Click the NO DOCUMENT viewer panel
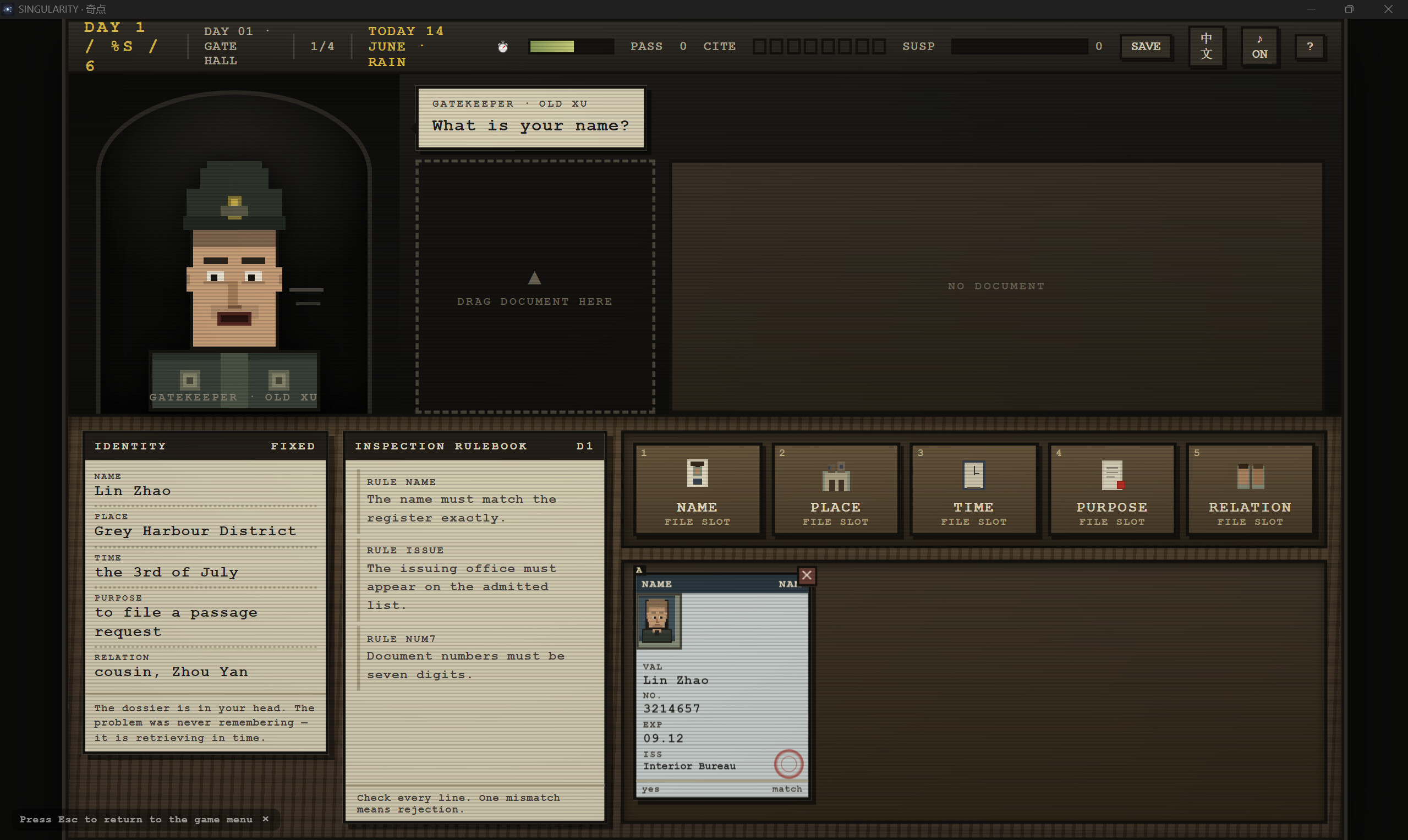This screenshot has height=840, width=1408. [x=996, y=287]
